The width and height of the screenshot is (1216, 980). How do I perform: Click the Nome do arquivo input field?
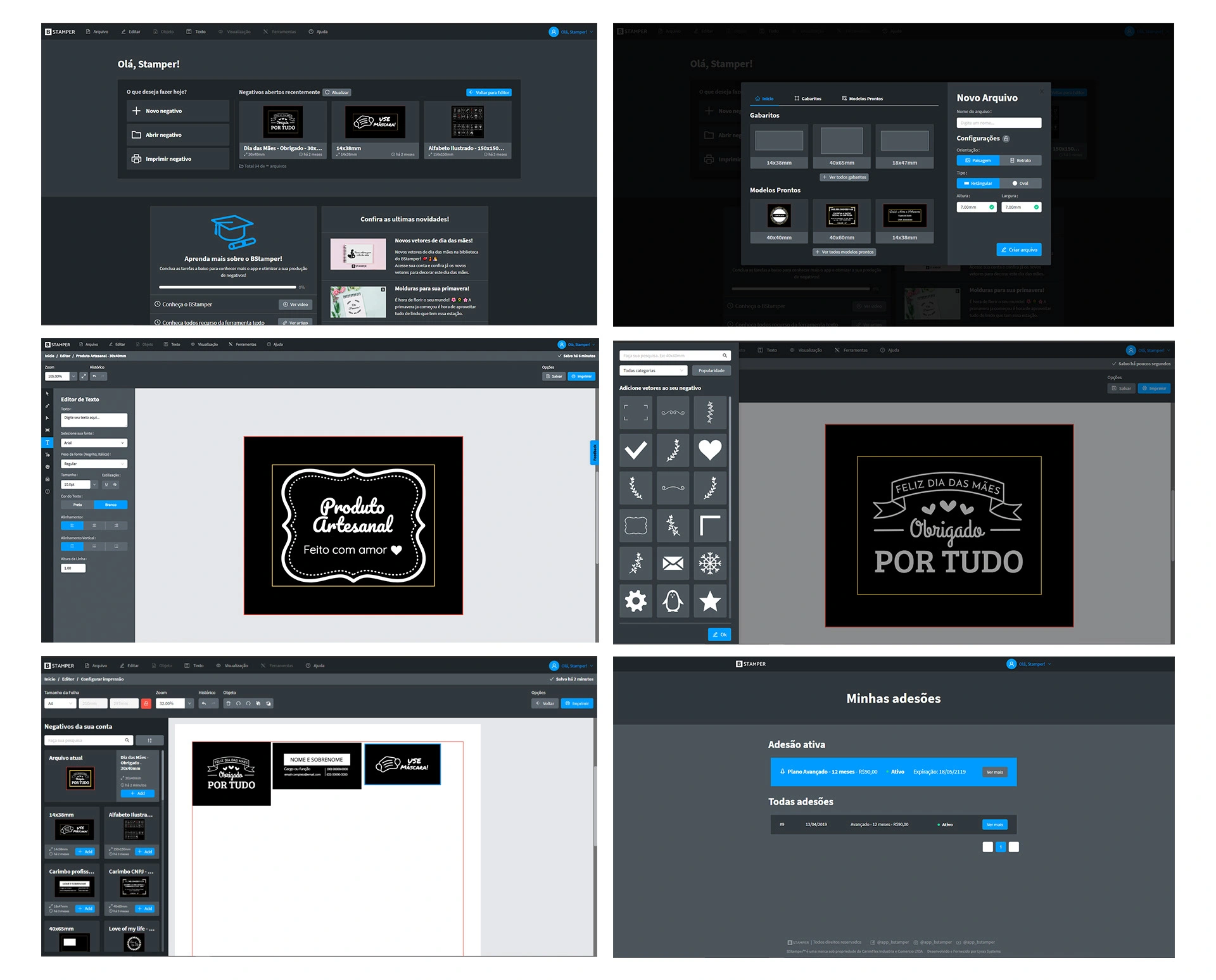point(998,123)
